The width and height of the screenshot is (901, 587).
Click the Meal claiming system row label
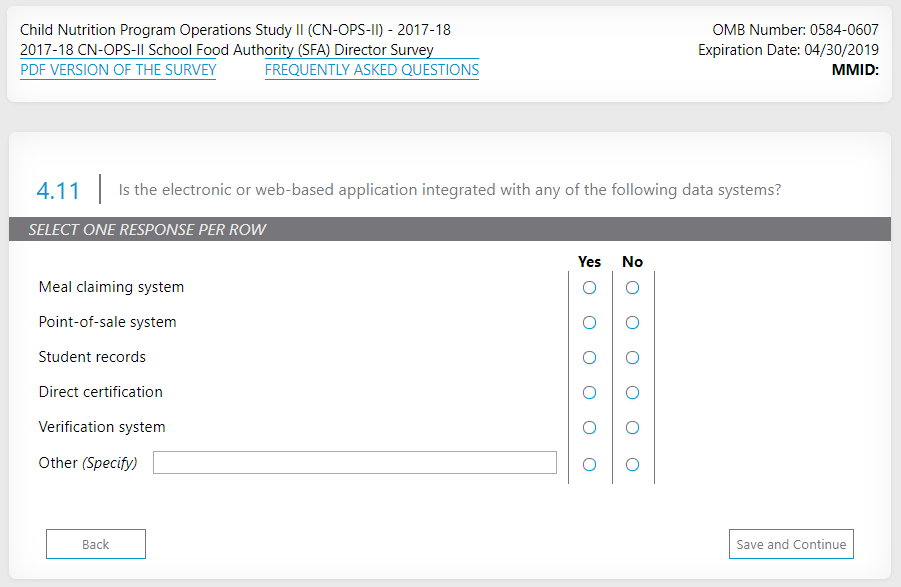(111, 287)
